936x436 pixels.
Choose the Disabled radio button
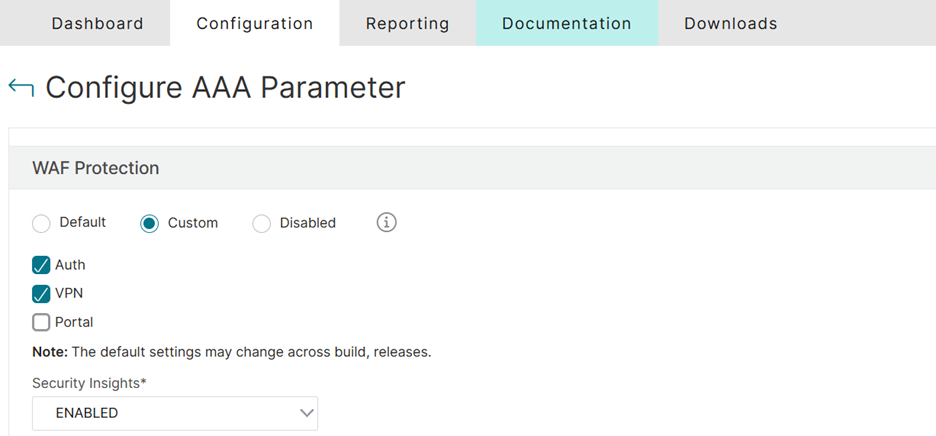(x=262, y=223)
